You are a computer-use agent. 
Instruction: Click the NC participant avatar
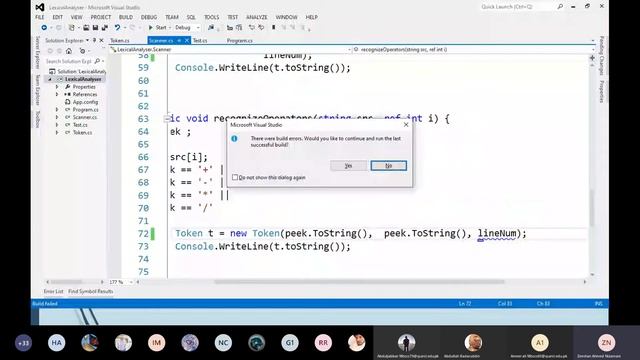[223, 343]
